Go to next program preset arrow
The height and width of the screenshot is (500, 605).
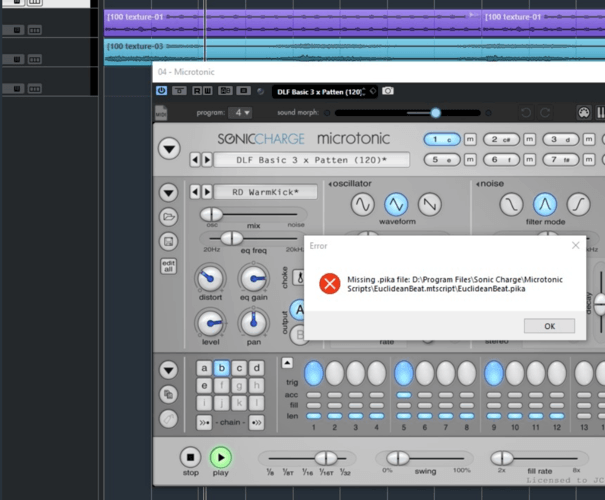pyautogui.click(x=207, y=160)
